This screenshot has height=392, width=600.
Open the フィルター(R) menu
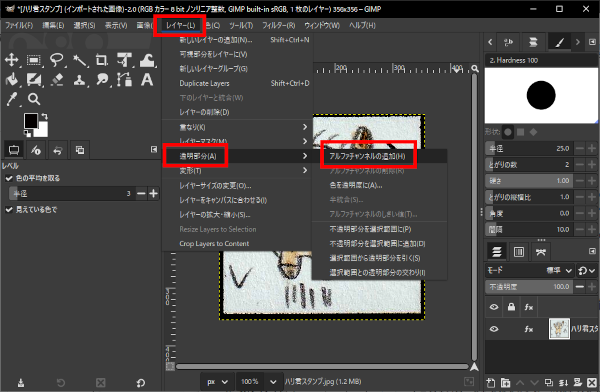pyautogui.click(x=279, y=25)
